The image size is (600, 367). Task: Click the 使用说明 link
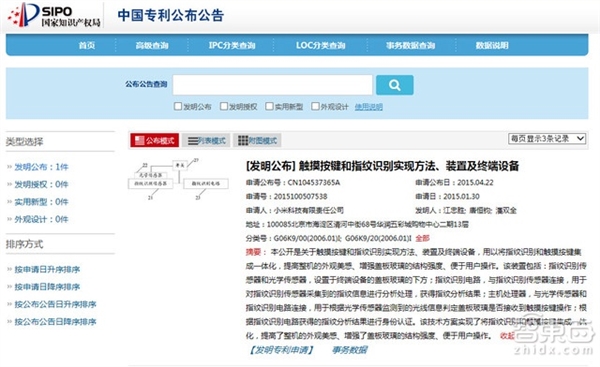(x=368, y=107)
